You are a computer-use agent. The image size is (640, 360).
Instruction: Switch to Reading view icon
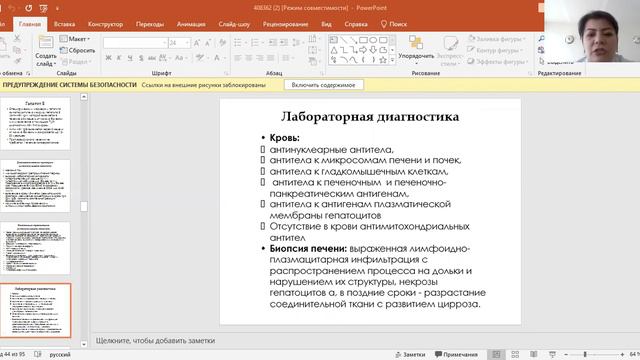pos(533,354)
